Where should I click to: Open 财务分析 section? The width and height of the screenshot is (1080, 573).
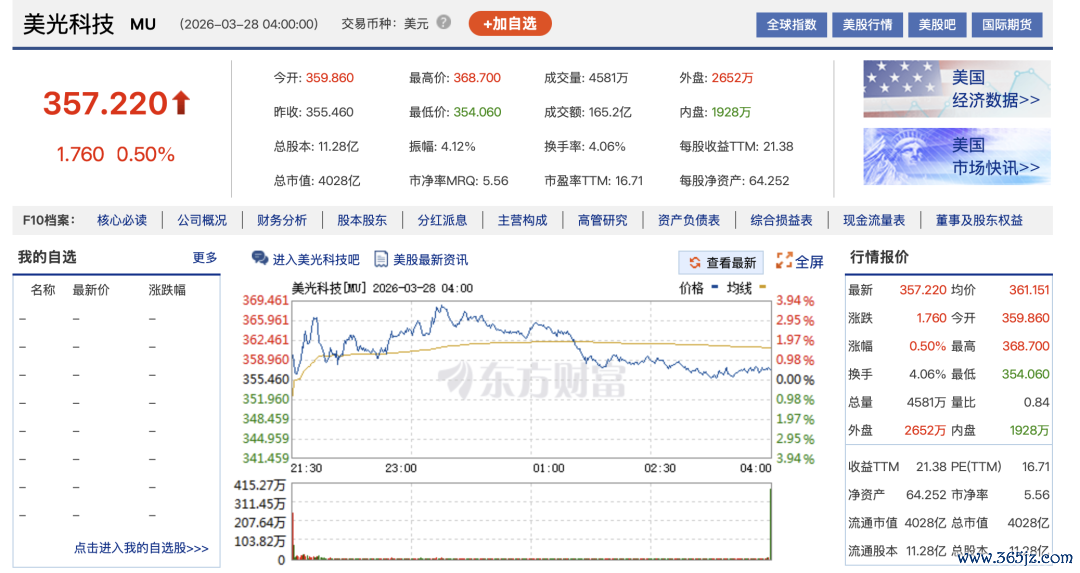[x=282, y=220]
